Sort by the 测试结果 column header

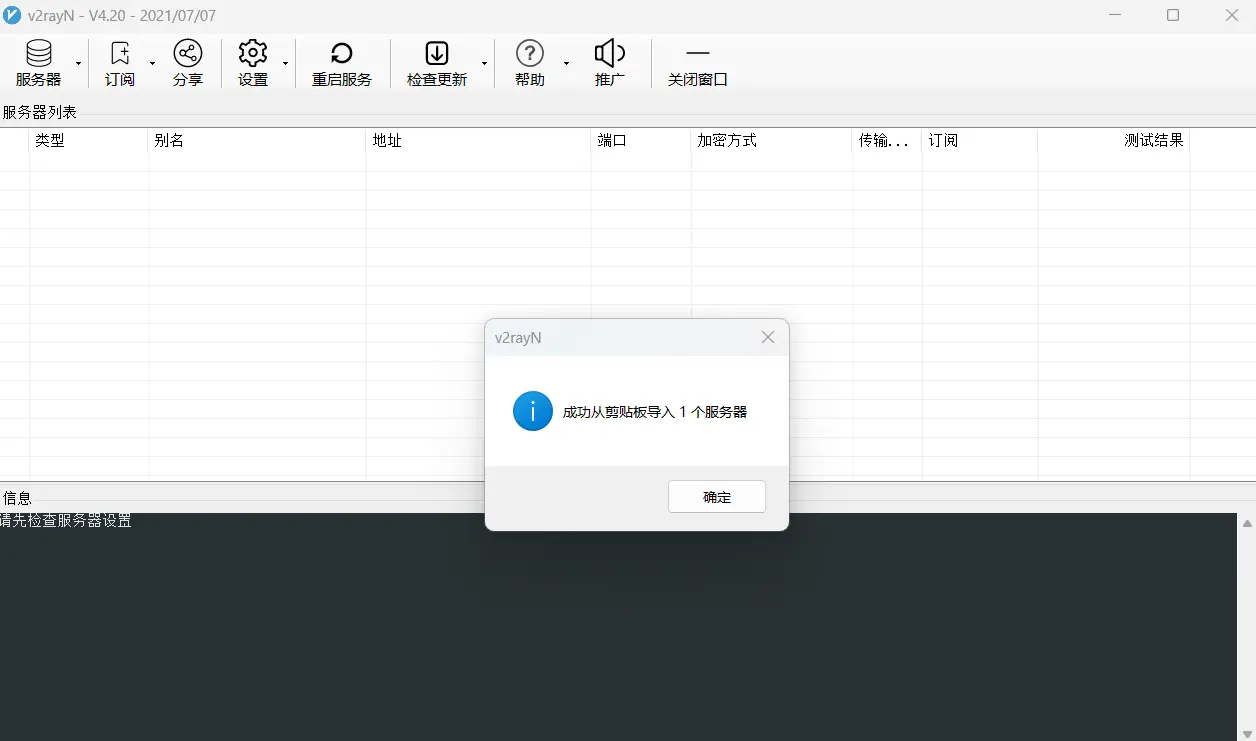click(1114, 141)
